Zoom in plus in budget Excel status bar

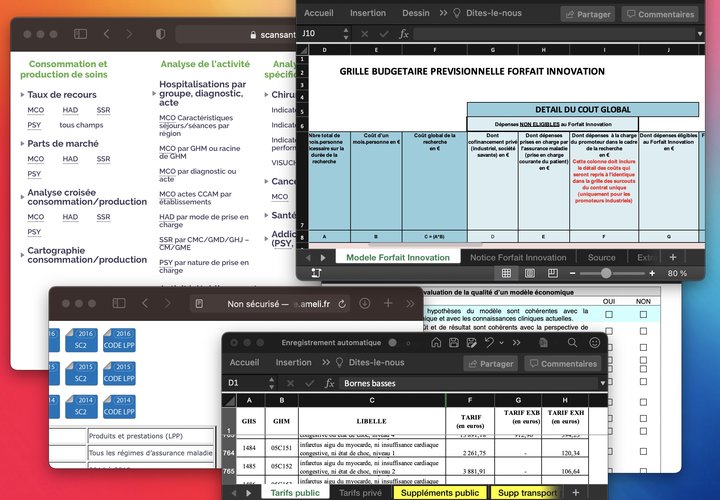pos(652,273)
